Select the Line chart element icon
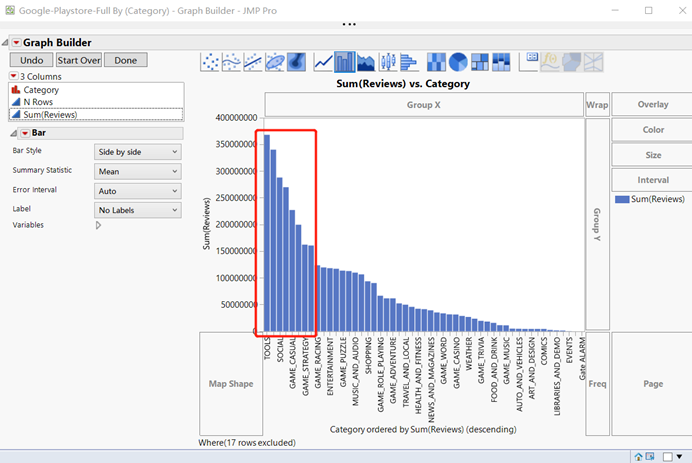692x463 pixels. 323,62
